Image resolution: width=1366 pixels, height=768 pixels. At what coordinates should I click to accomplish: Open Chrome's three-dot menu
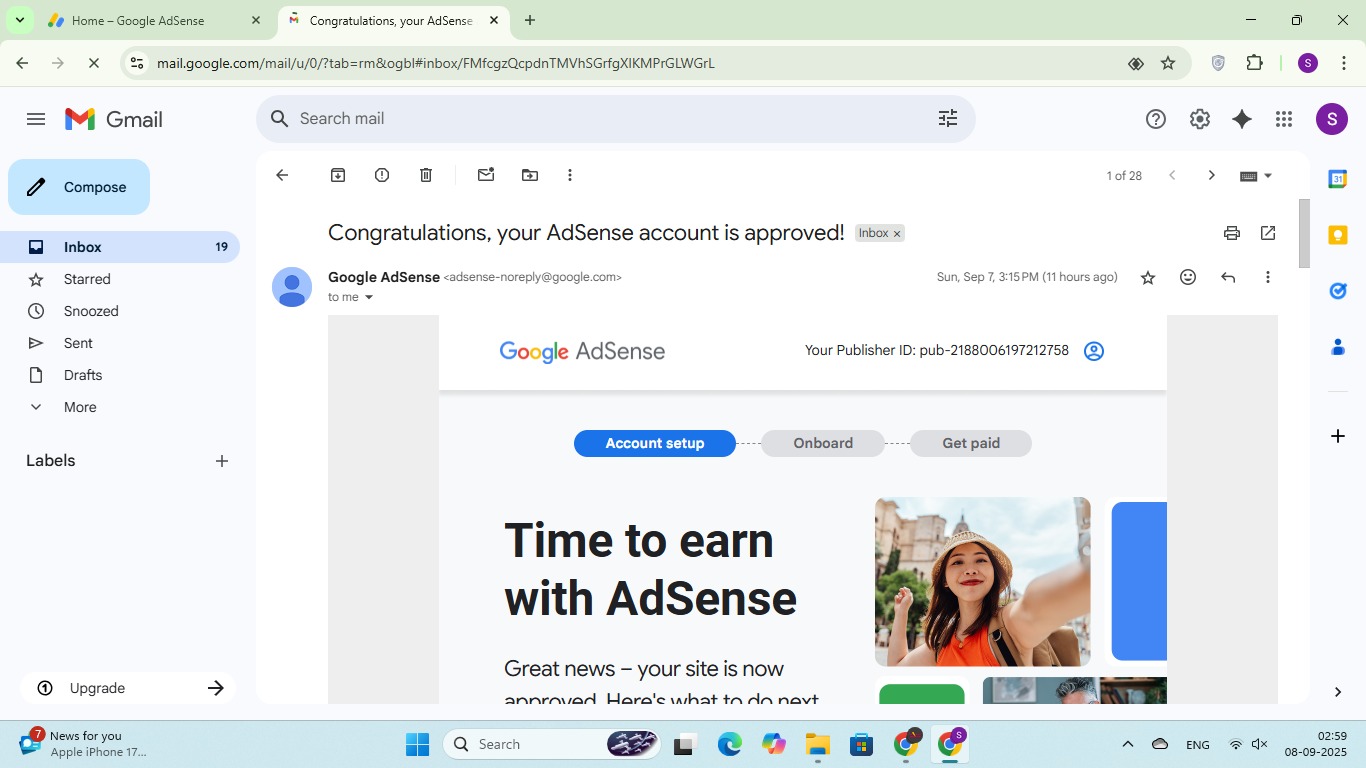pyautogui.click(x=1343, y=63)
